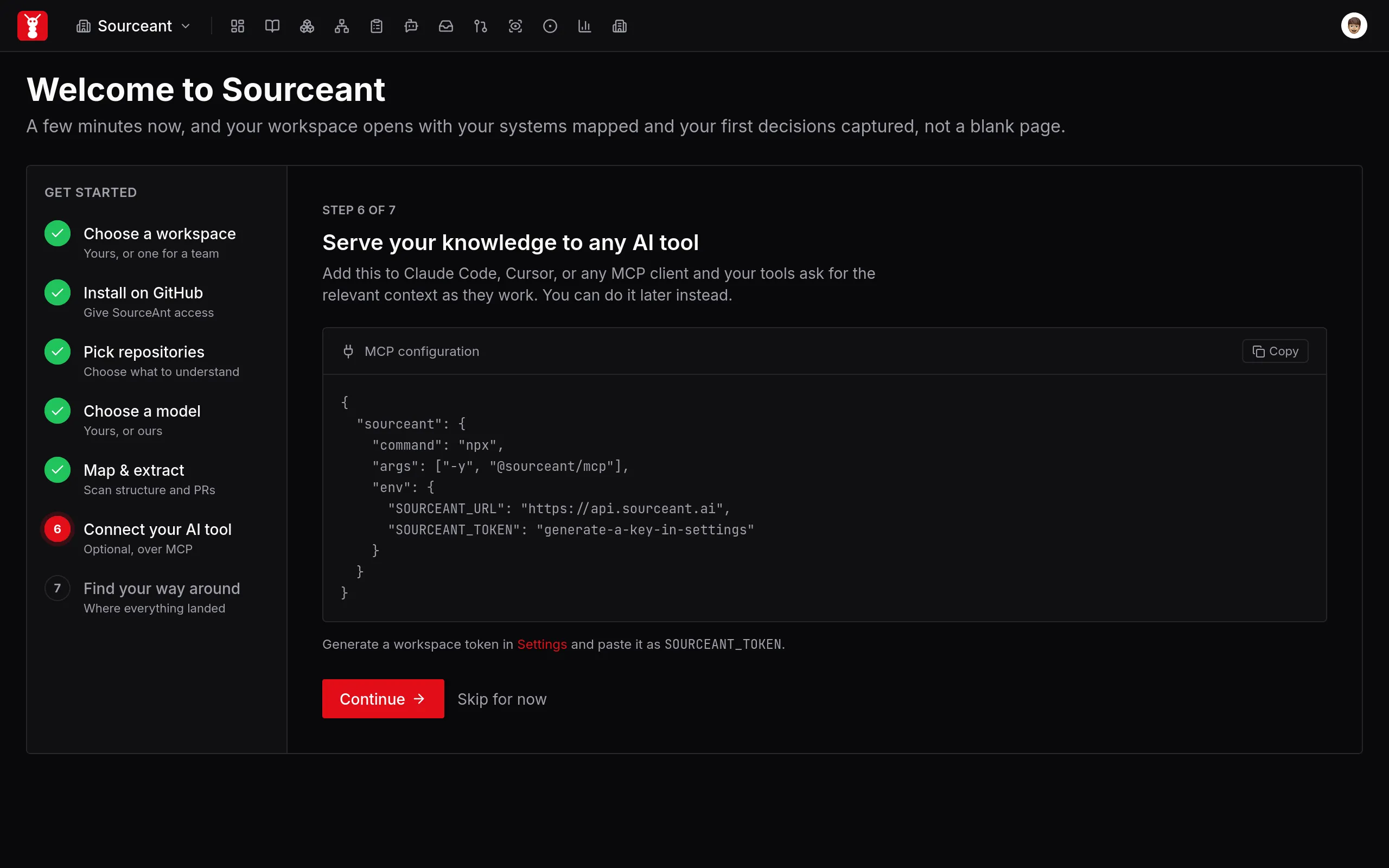1389x868 pixels.
Task: Click the green checkmark beside Choose a model
Action: [58, 411]
